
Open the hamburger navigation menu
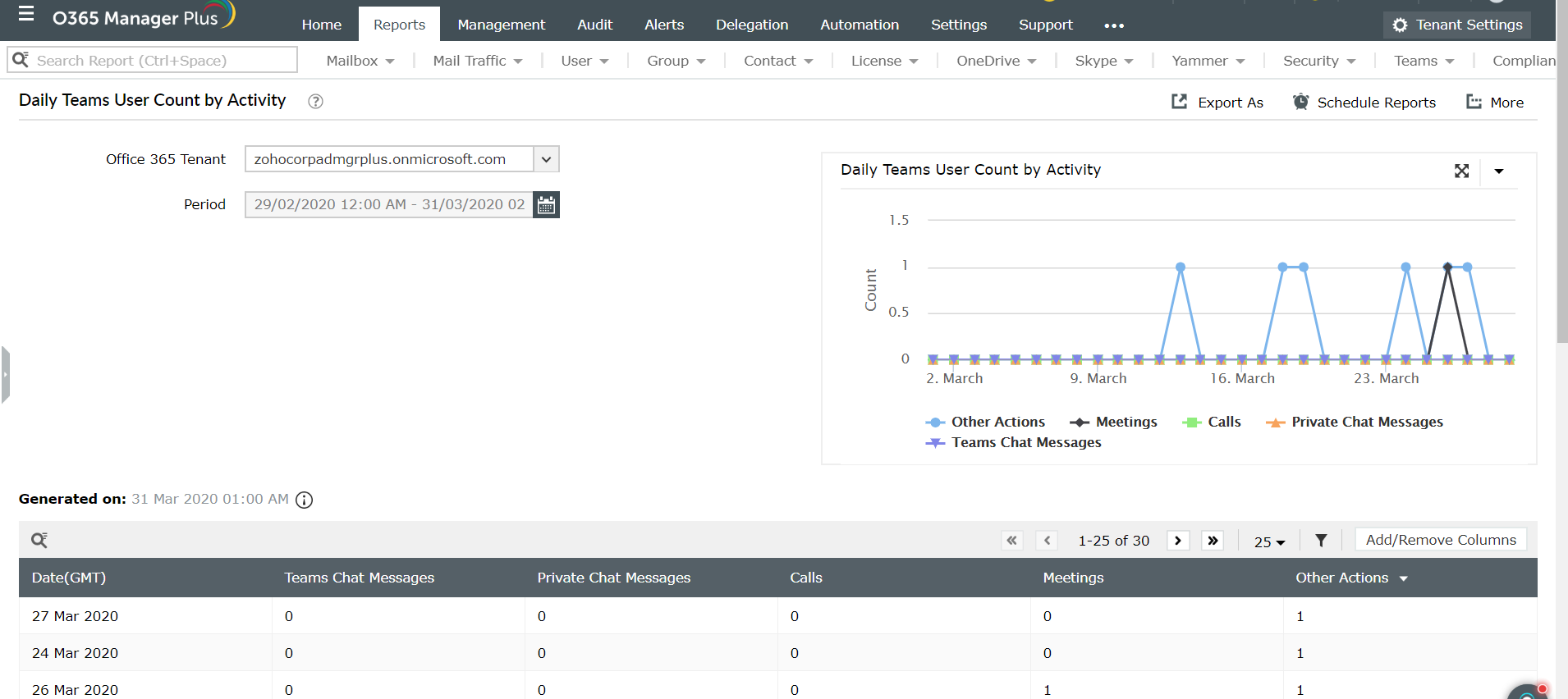coord(26,13)
